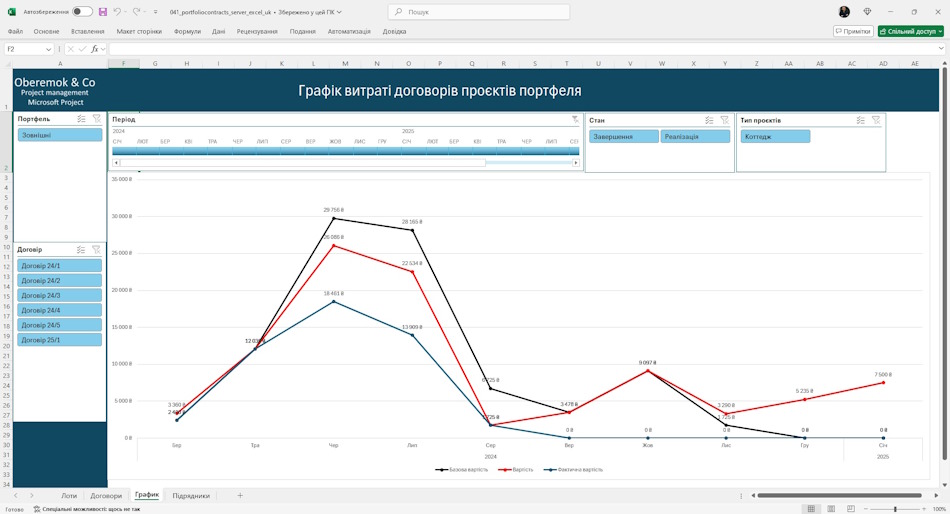Open the user account avatar

coord(844,12)
